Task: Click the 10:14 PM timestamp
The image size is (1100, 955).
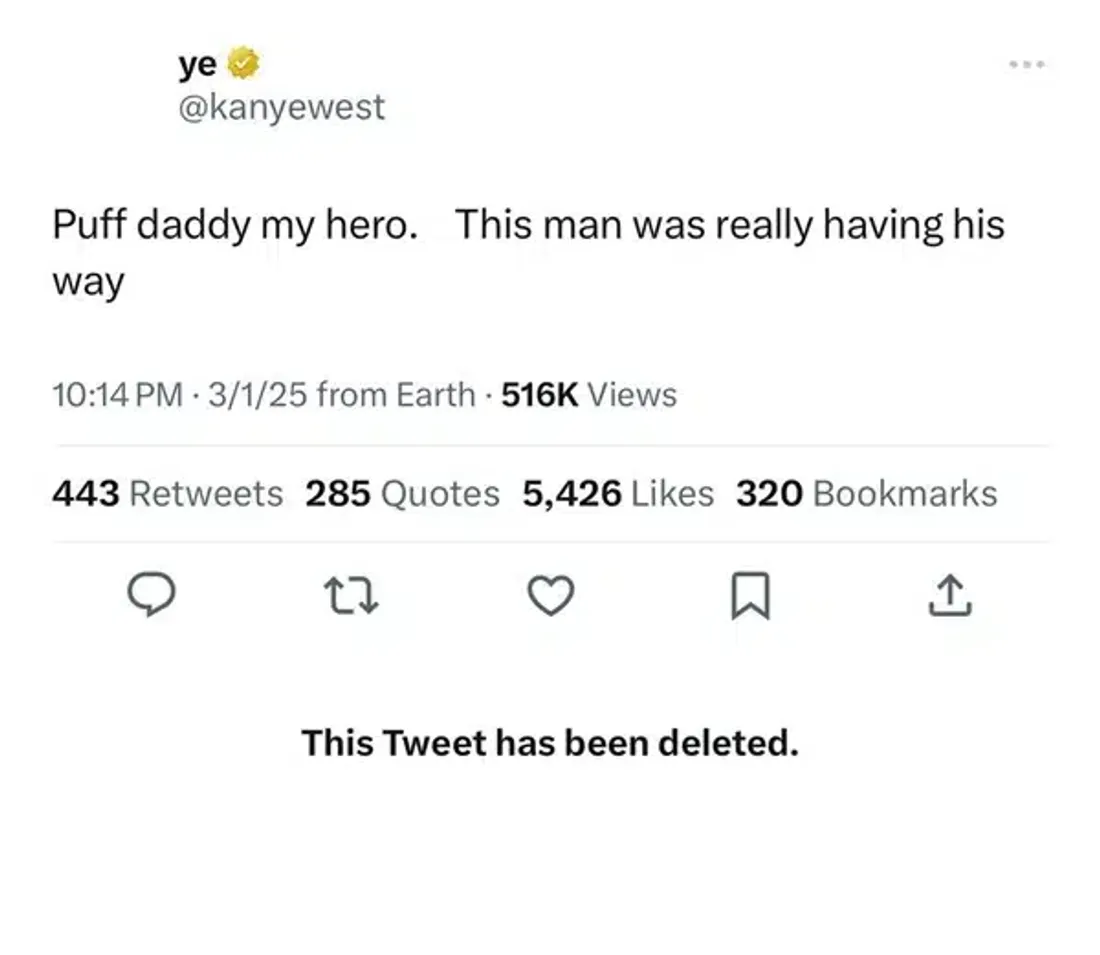Action: 117,395
